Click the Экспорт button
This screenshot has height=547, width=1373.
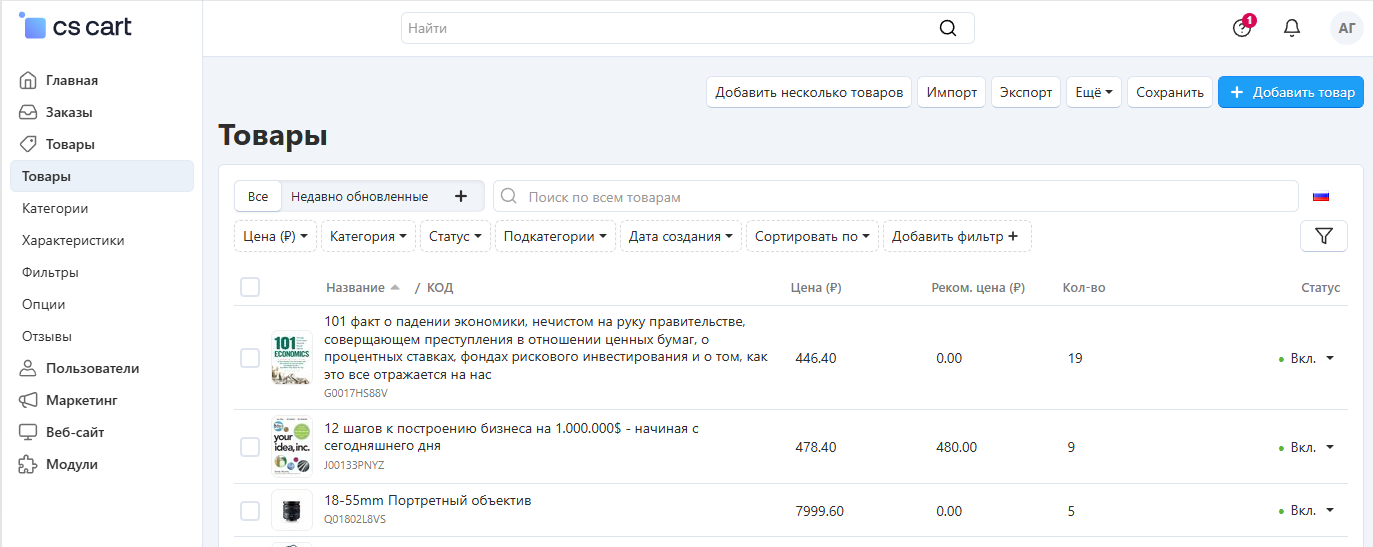[x=1026, y=92]
